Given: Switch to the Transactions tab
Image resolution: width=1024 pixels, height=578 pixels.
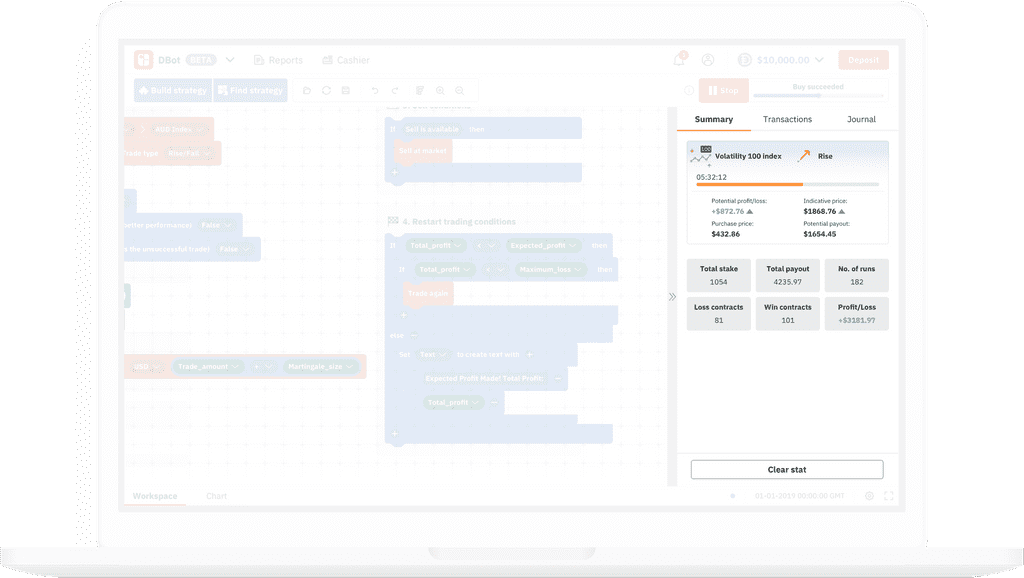Looking at the screenshot, I should 787,119.
